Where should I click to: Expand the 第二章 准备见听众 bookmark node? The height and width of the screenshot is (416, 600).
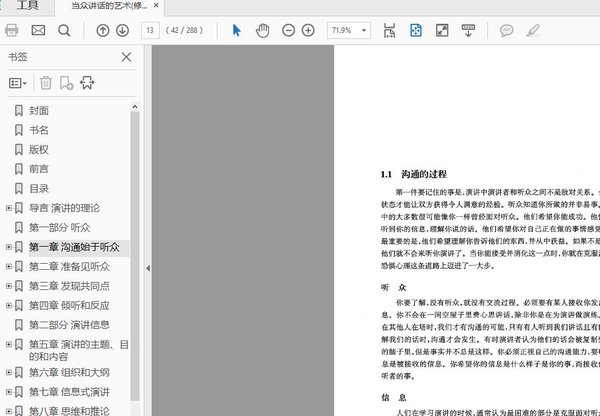coord(9,266)
